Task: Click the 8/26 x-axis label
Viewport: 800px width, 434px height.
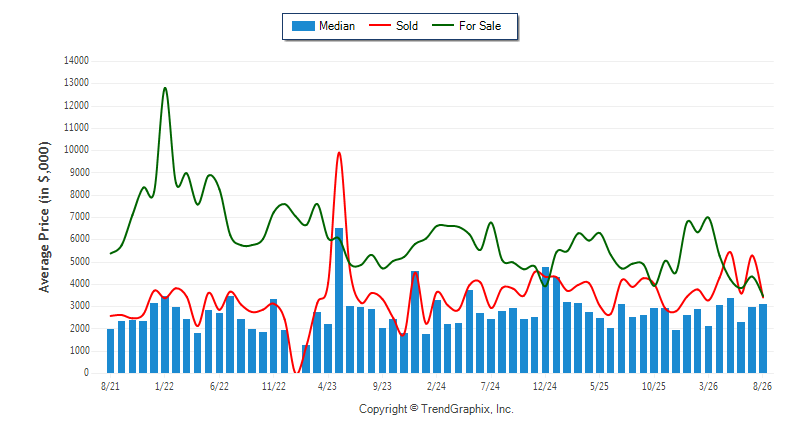Action: tap(762, 387)
